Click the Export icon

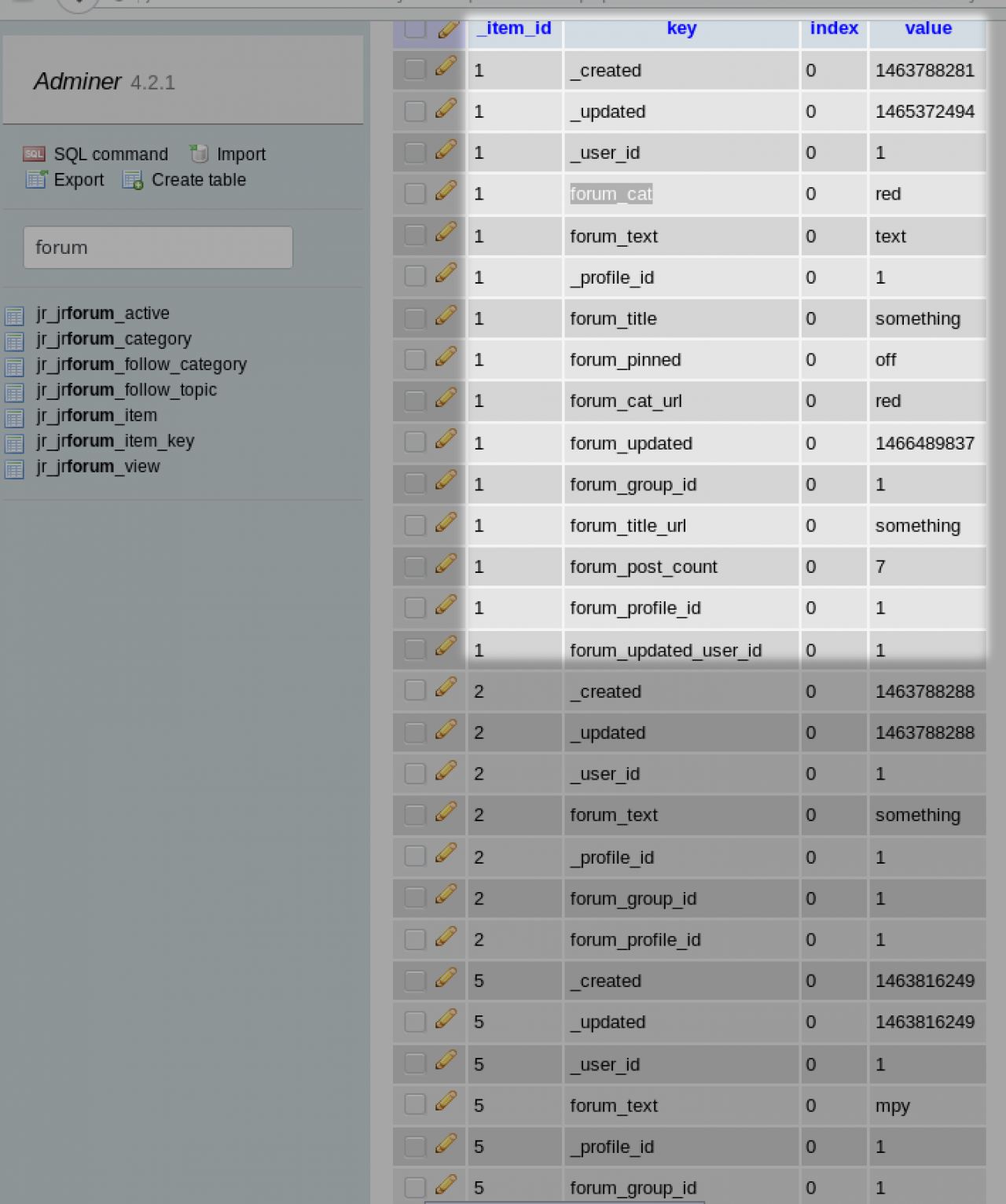[x=36, y=179]
